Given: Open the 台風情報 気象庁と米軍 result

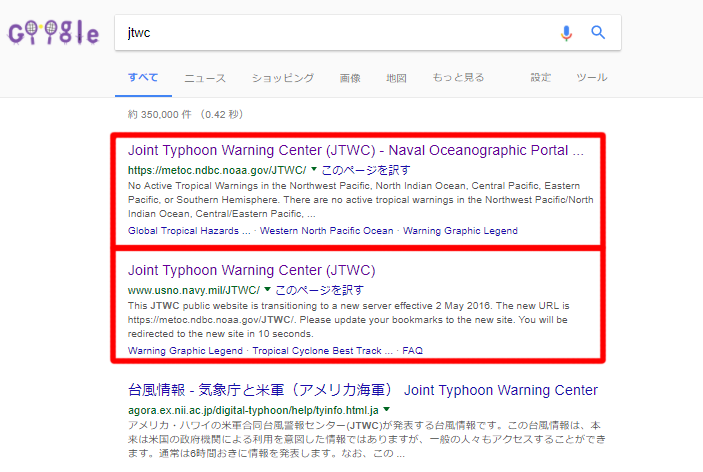Looking at the screenshot, I should point(363,390).
